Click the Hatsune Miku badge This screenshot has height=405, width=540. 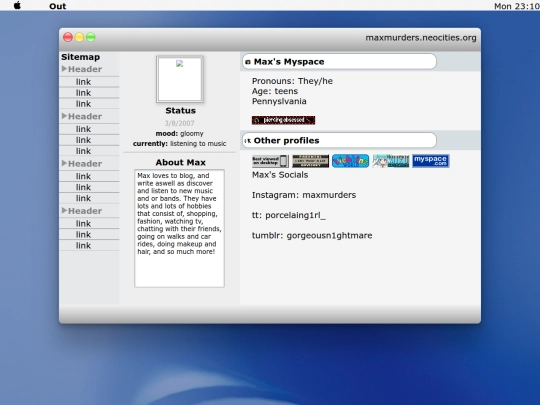391,161
